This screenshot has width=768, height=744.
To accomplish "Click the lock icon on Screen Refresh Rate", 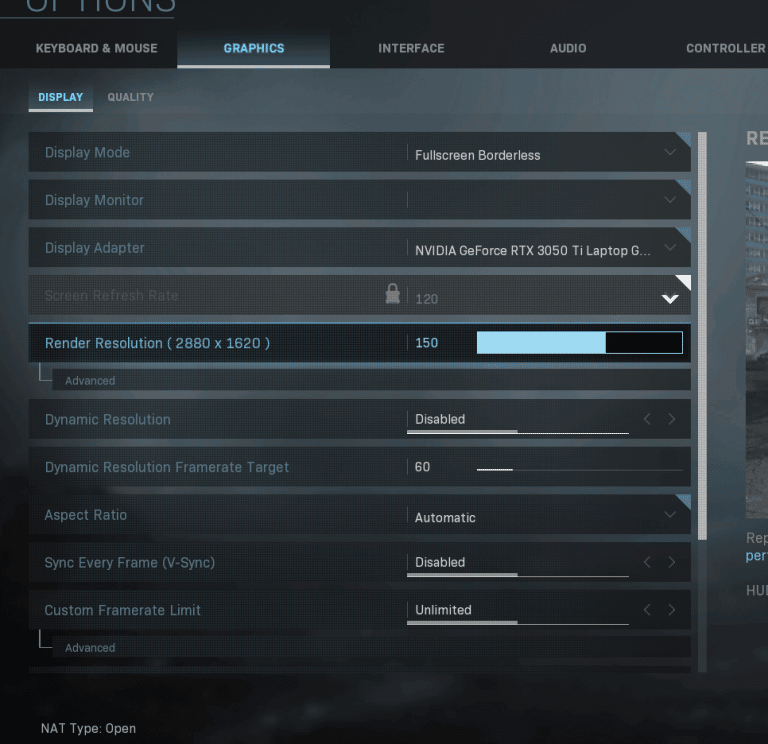I will (x=393, y=294).
